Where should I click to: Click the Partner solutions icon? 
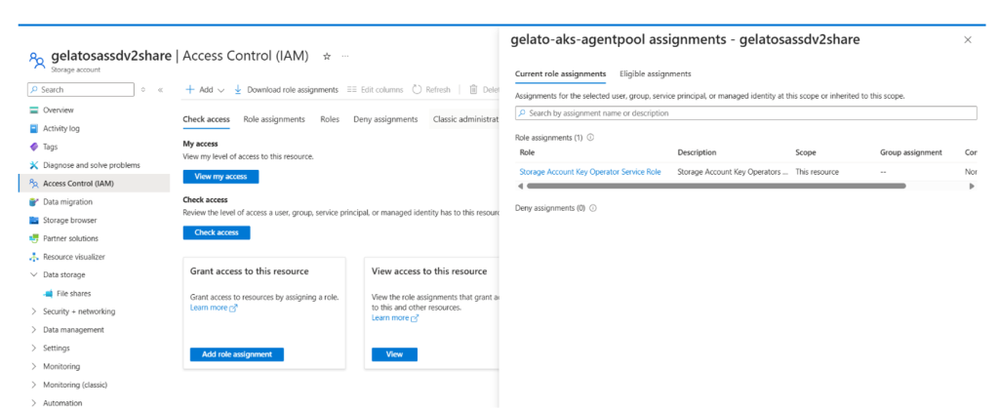(34, 238)
